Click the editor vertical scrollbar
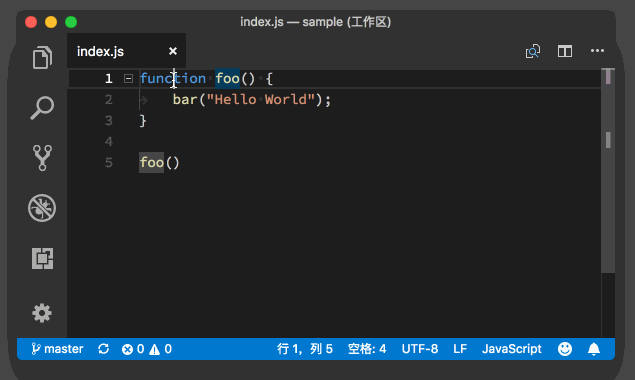Viewport: 635px width, 380px height. 608,203
